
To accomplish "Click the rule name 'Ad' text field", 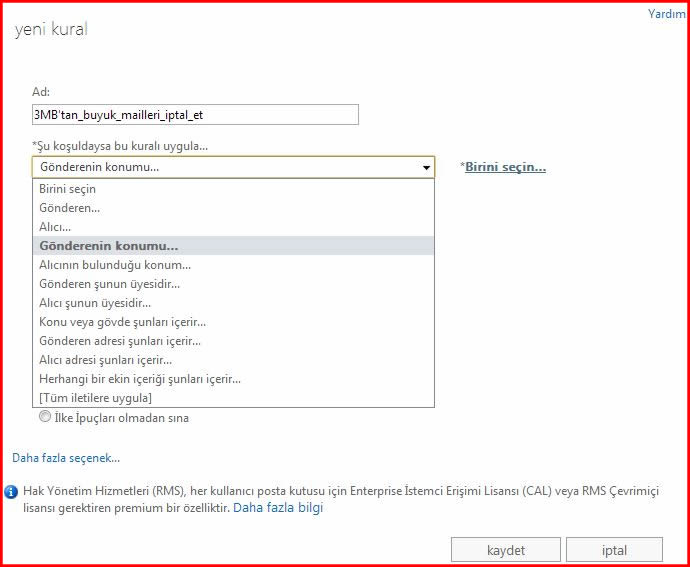I will pos(195,115).
